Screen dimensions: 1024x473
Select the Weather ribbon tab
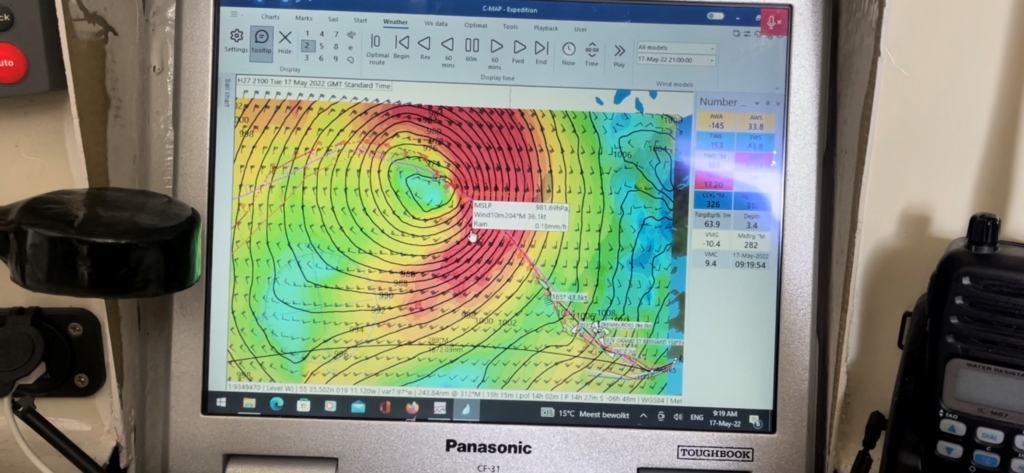[395, 22]
